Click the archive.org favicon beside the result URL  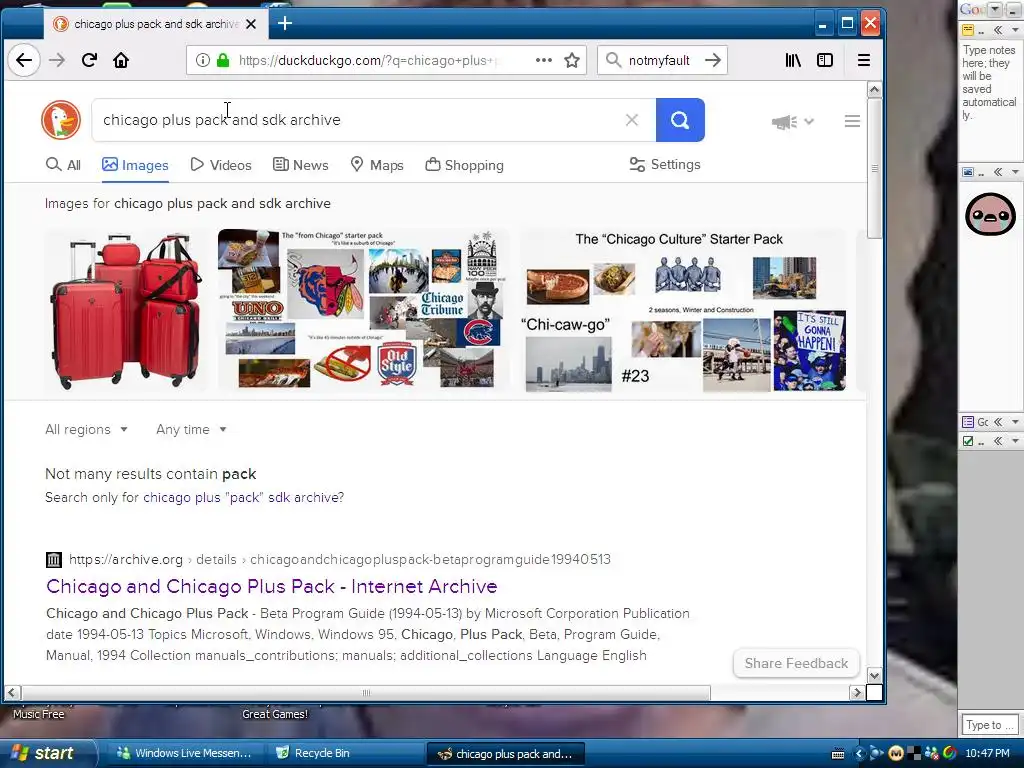pyautogui.click(x=54, y=560)
